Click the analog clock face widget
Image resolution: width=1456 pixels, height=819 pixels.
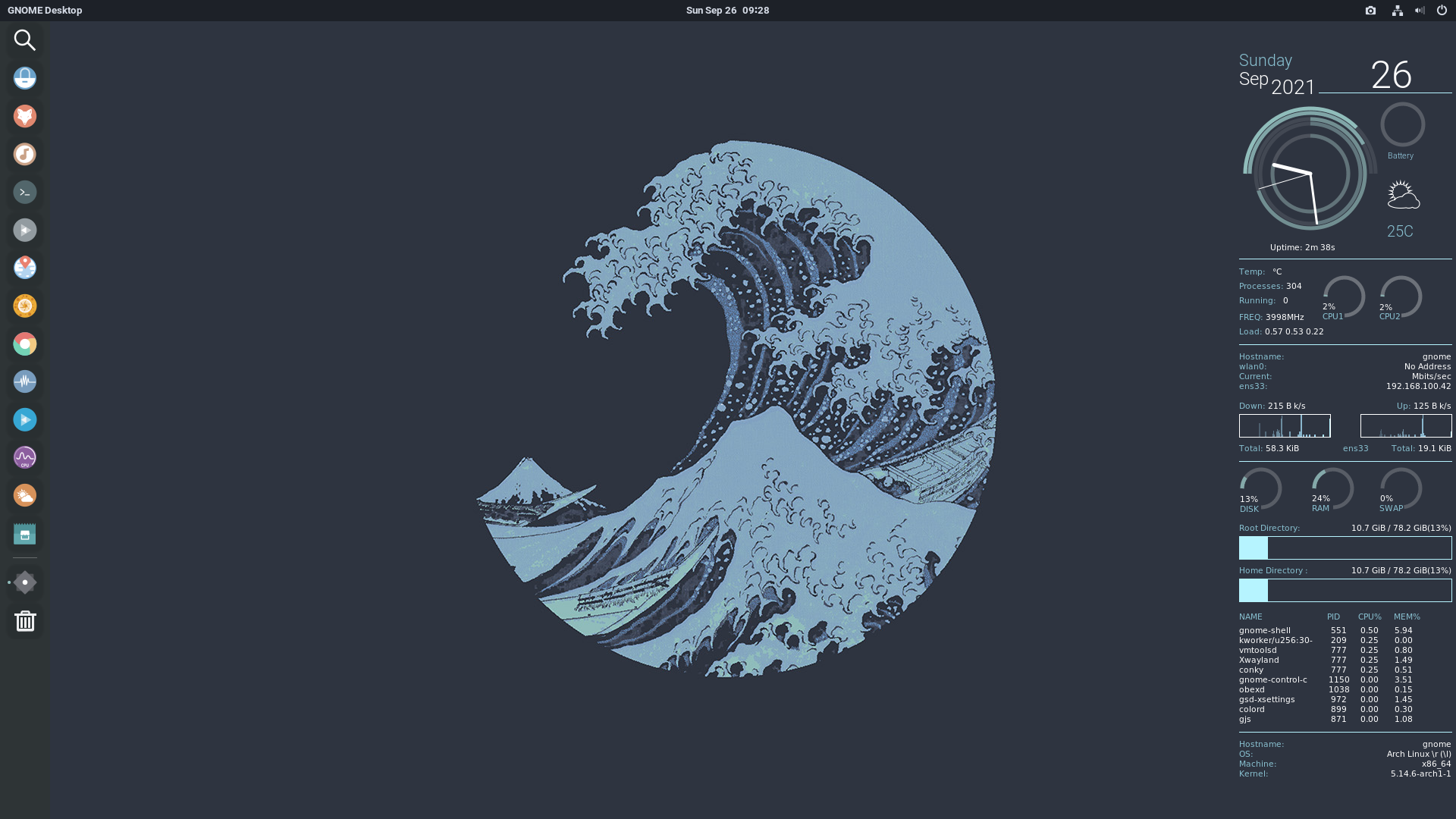[1310, 174]
